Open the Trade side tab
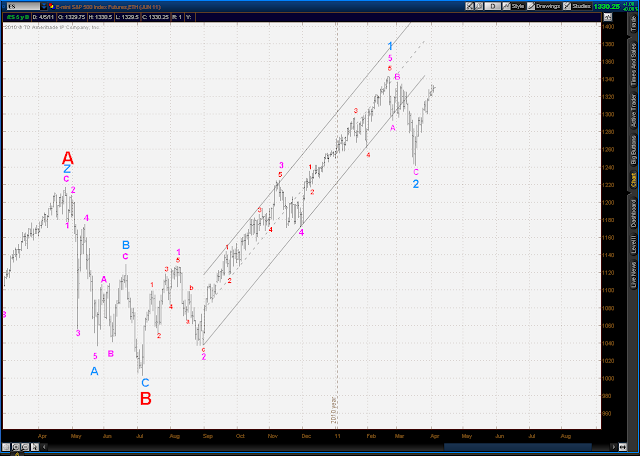640x456 pixels. point(634,24)
